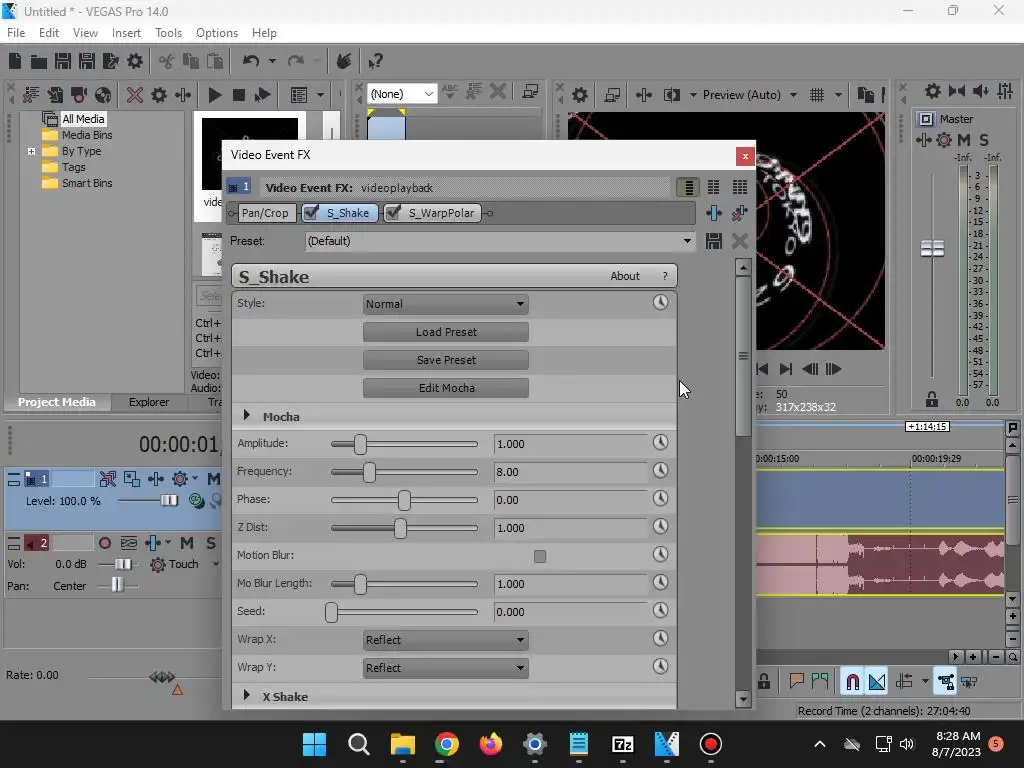Expand the By Type tree node
Screen dimensions: 1024x768
[31, 151]
